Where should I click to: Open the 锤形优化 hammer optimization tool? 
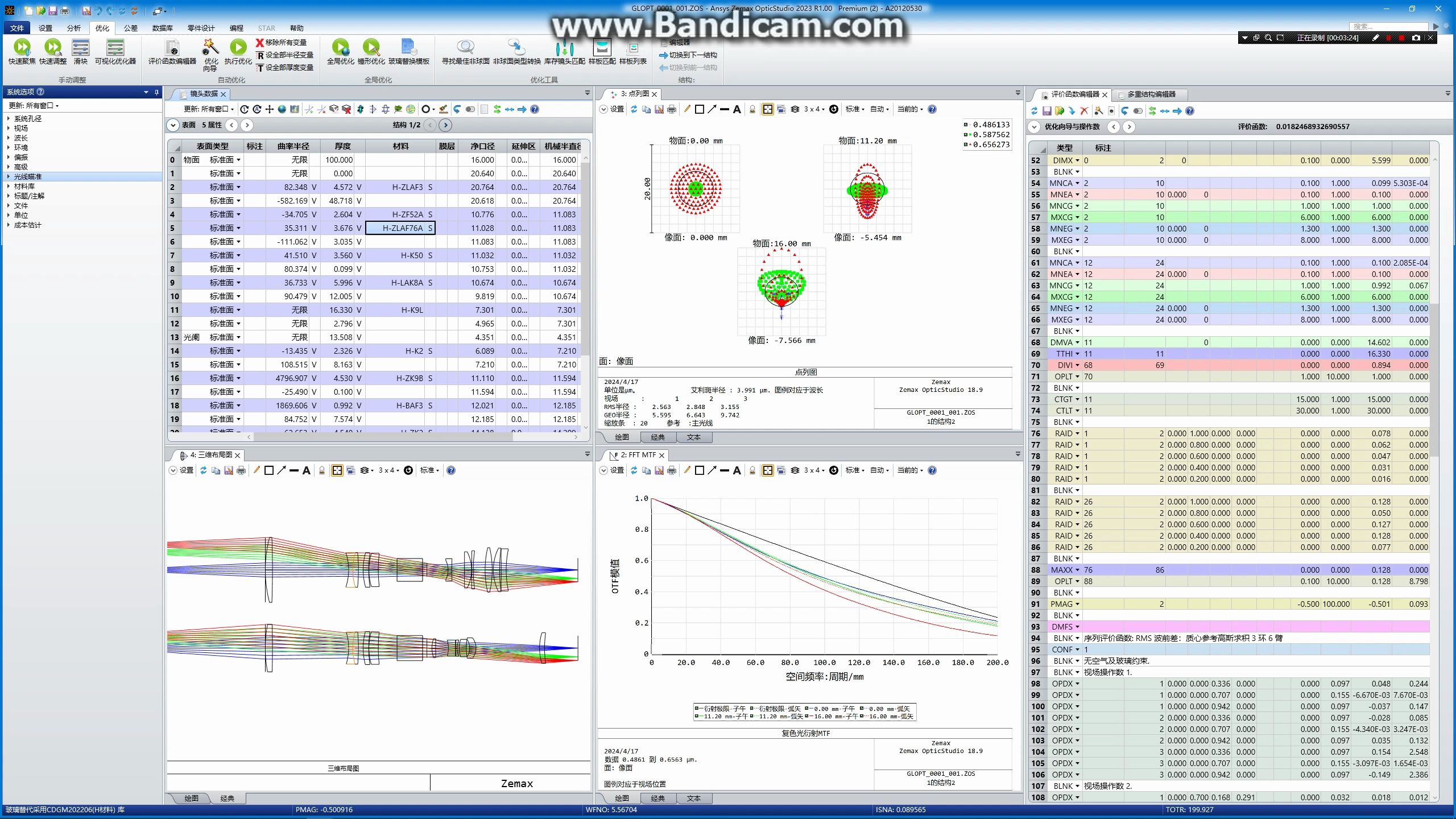[371, 48]
